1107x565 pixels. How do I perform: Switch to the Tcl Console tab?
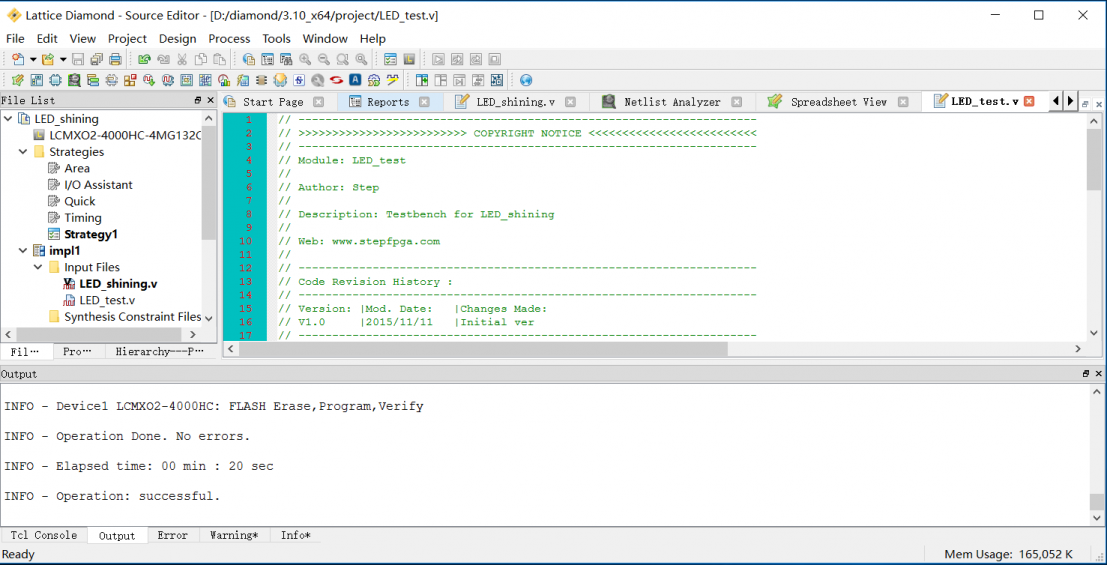click(x=44, y=535)
